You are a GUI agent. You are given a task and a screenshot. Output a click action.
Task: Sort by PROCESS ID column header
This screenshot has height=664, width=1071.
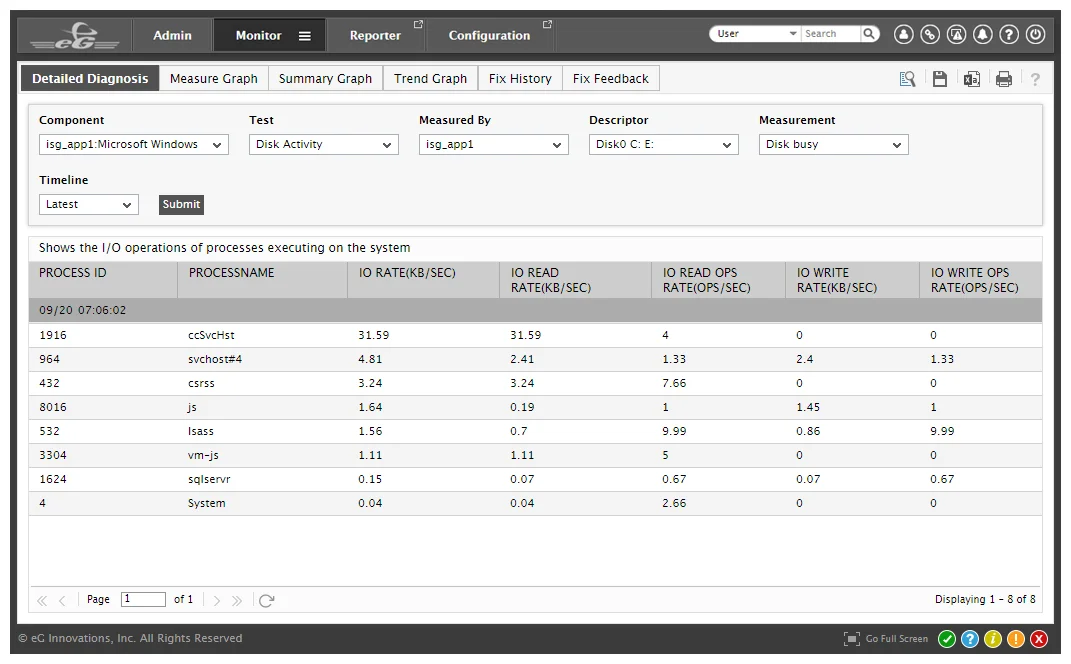point(102,280)
